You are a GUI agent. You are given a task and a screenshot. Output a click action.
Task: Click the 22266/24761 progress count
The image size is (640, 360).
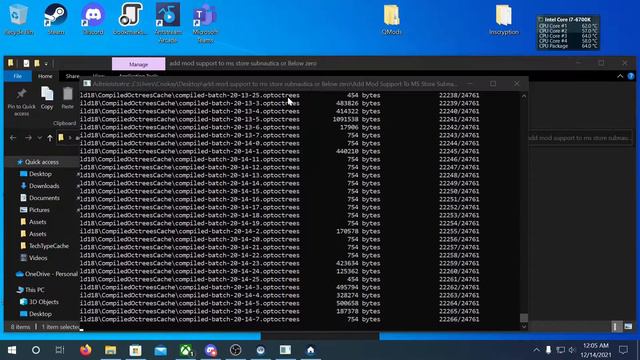pos(459,319)
